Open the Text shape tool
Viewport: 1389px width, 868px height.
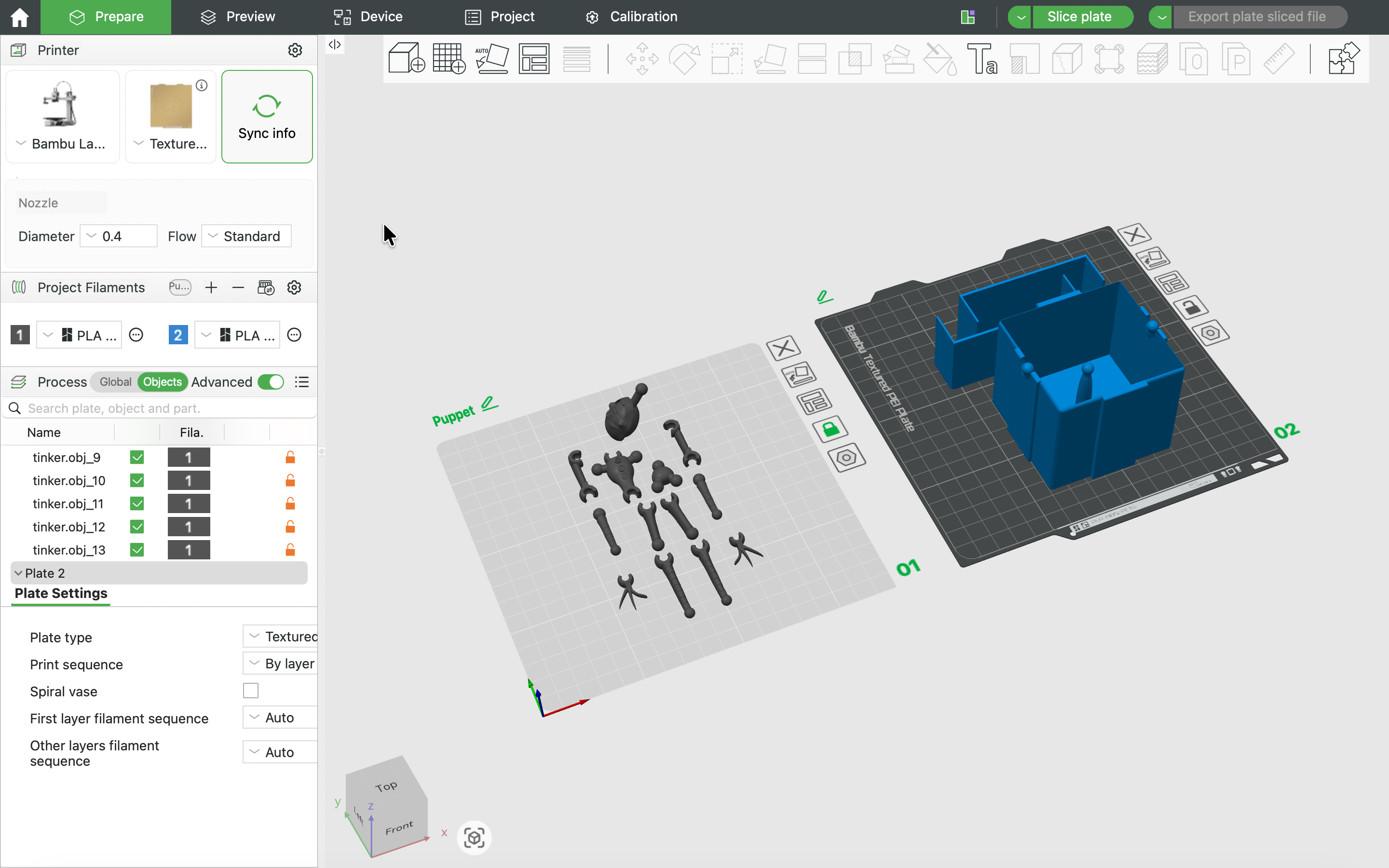(982, 58)
